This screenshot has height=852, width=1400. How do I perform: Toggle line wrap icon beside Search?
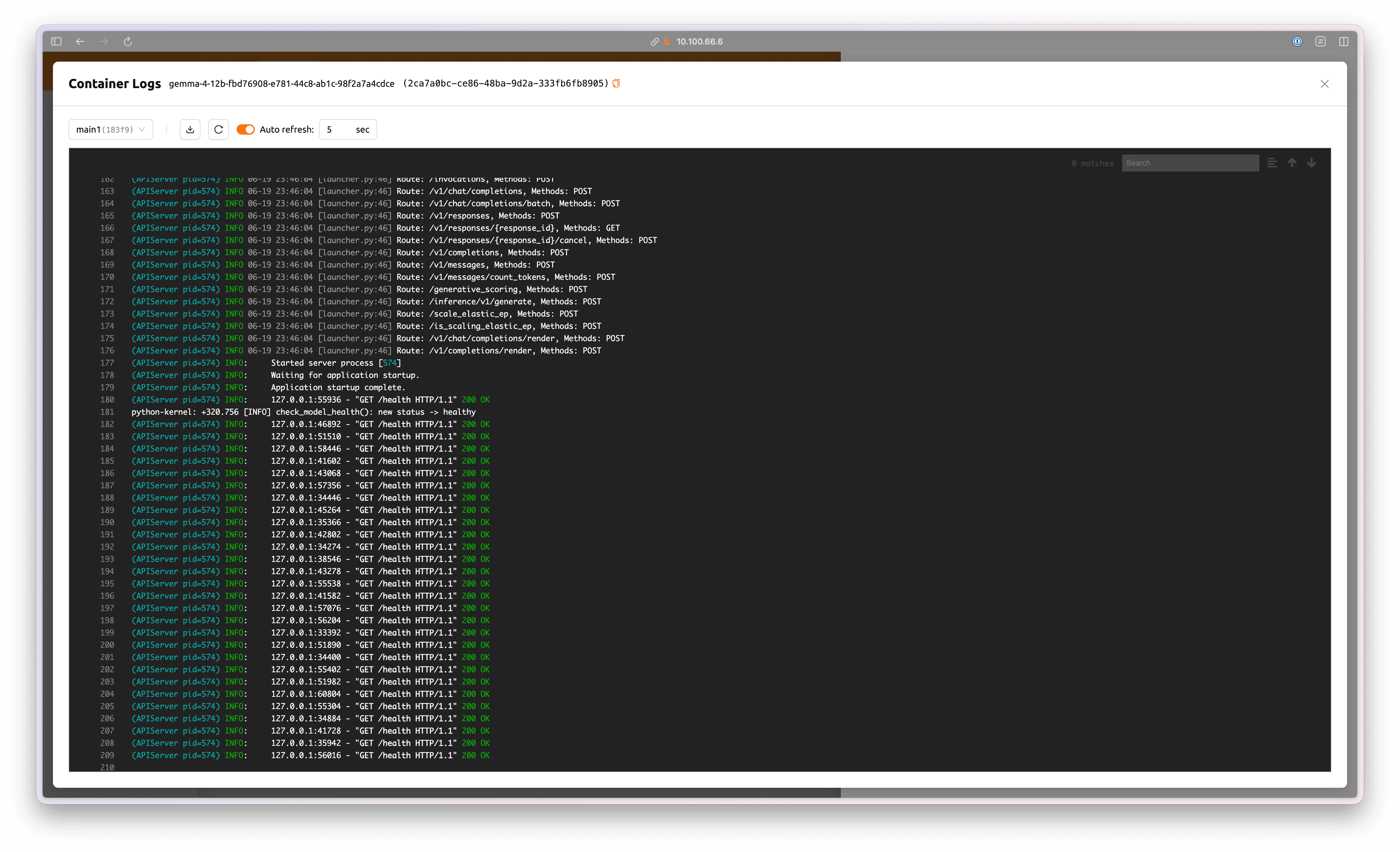coord(1272,163)
